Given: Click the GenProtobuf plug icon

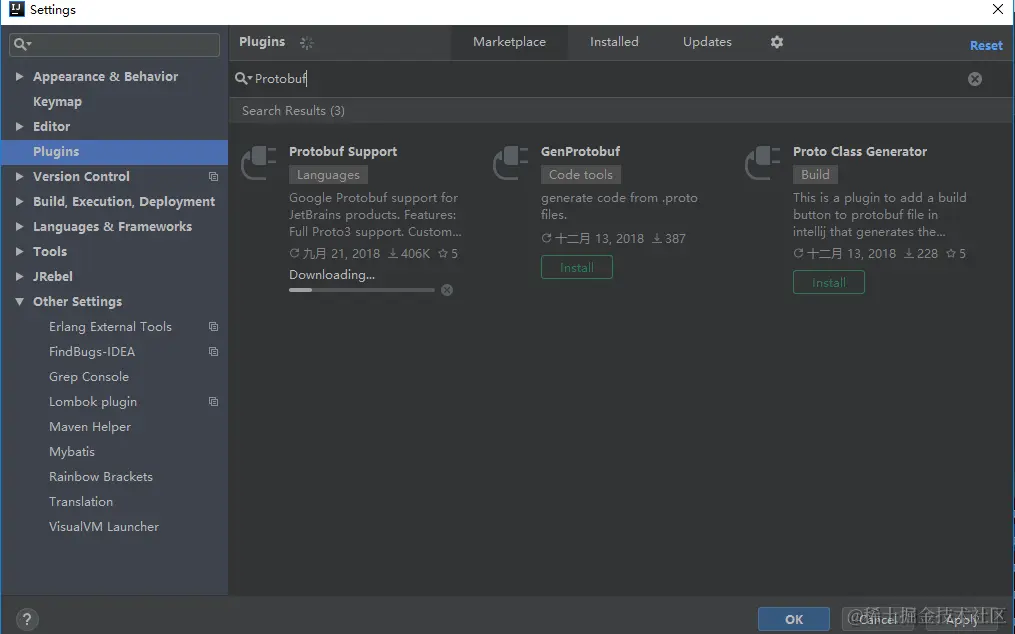Looking at the screenshot, I should tap(511, 163).
